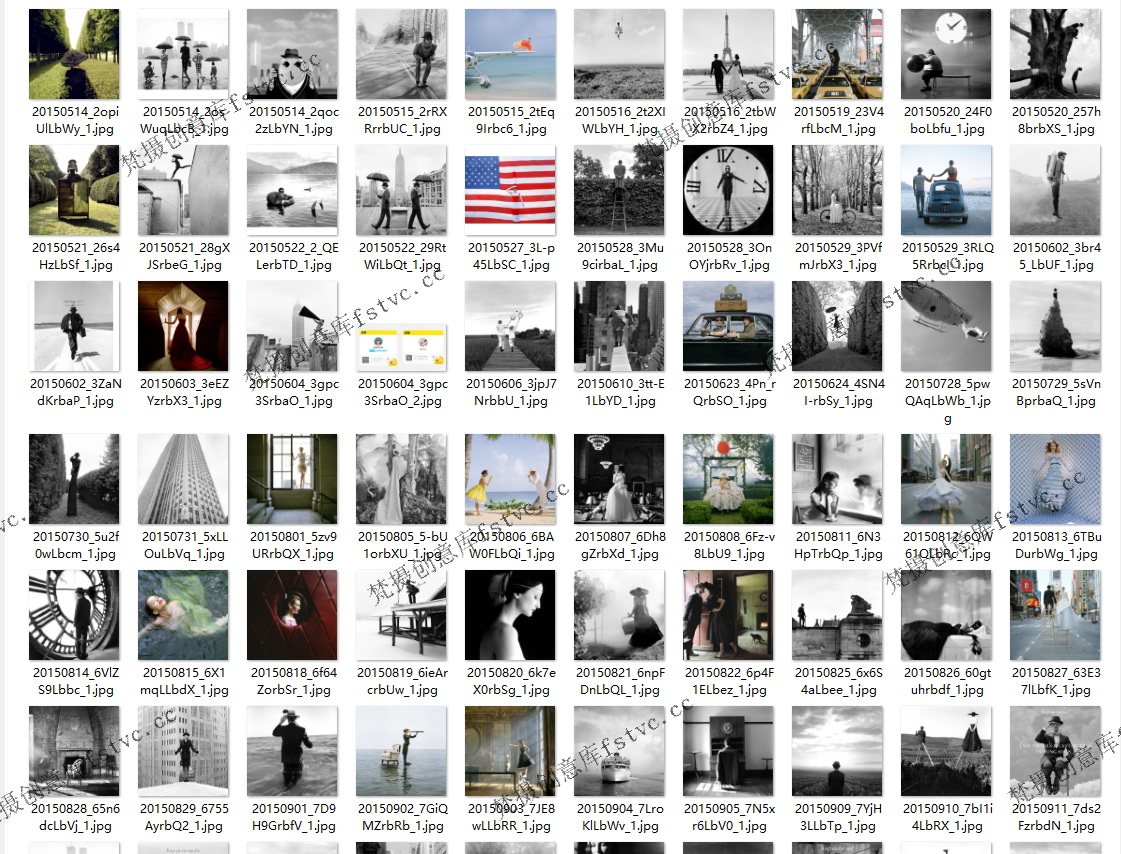Open the woman profile portrait thumbnail 20150820_6k7eX0rbSg_1.jpg
Image resolution: width=1121 pixels, height=854 pixels.
pos(510,615)
